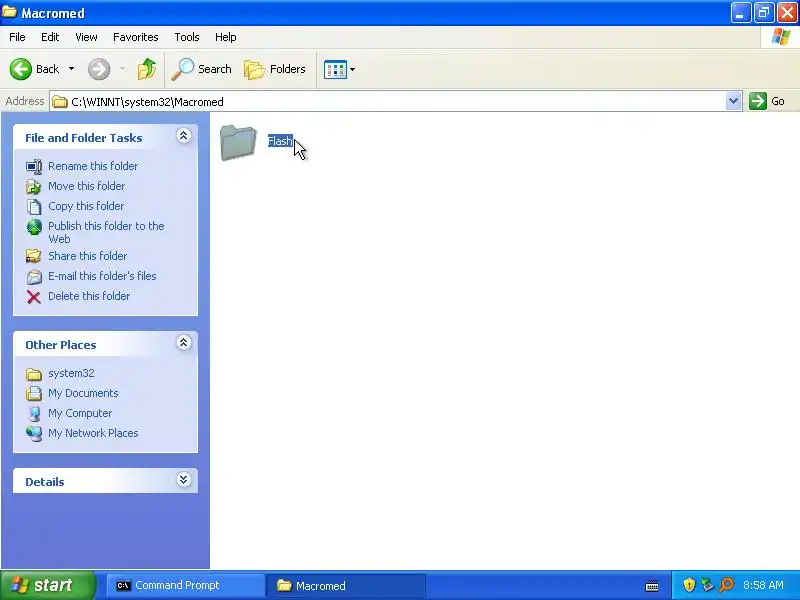800x600 pixels.
Task: Click Delete this folder
Action: click(89, 295)
